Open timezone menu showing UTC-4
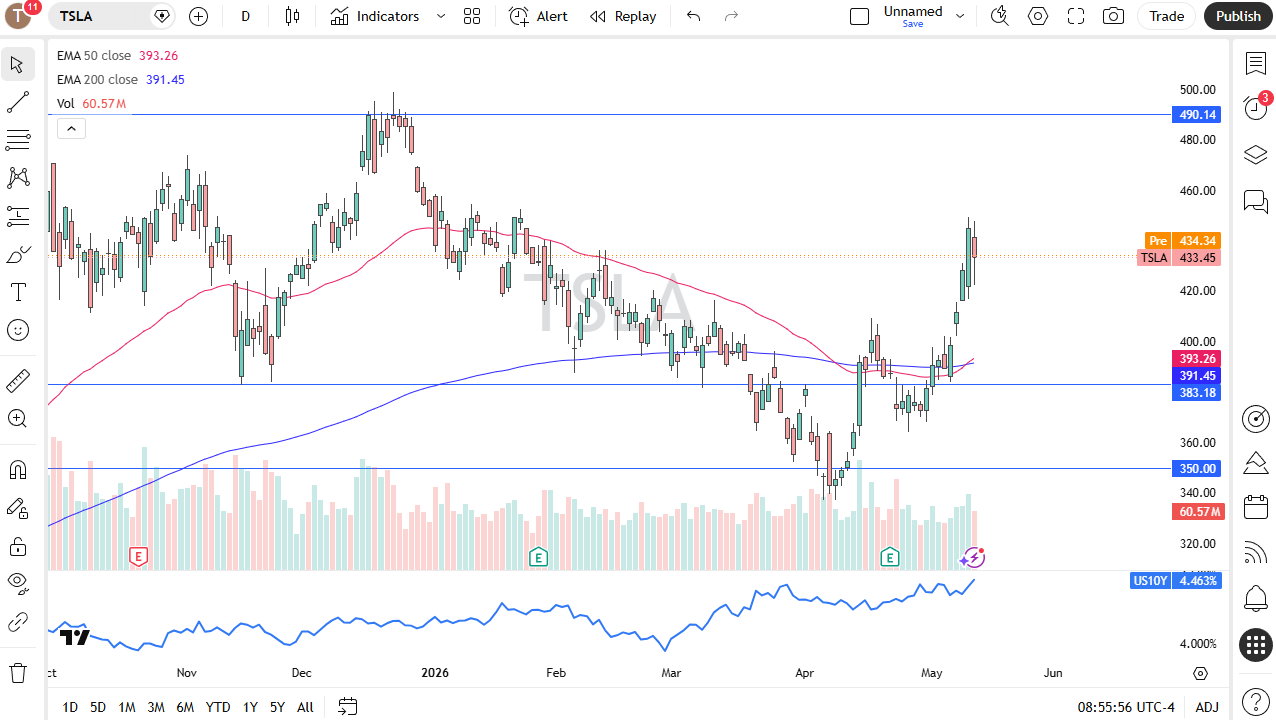Image resolution: width=1276 pixels, height=720 pixels. coord(1126,707)
